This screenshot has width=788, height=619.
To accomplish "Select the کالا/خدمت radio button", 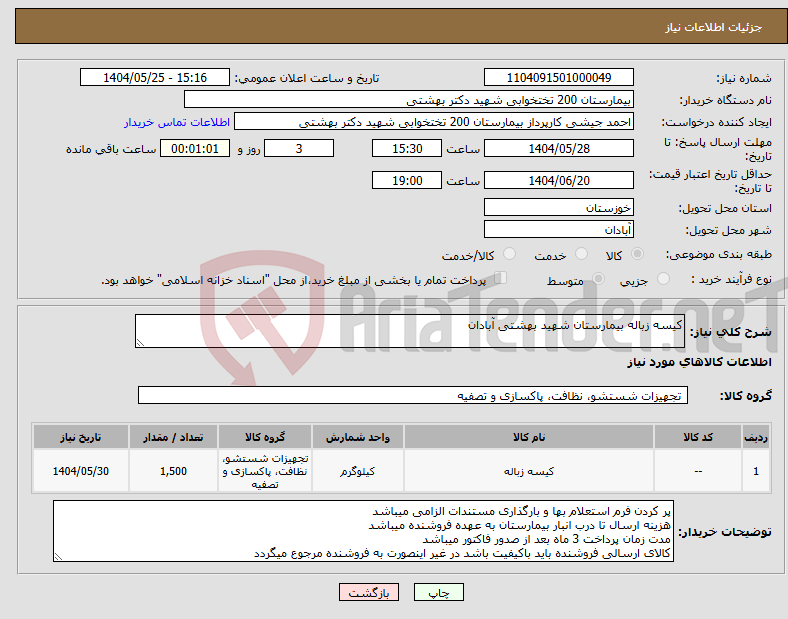I will 510,254.
